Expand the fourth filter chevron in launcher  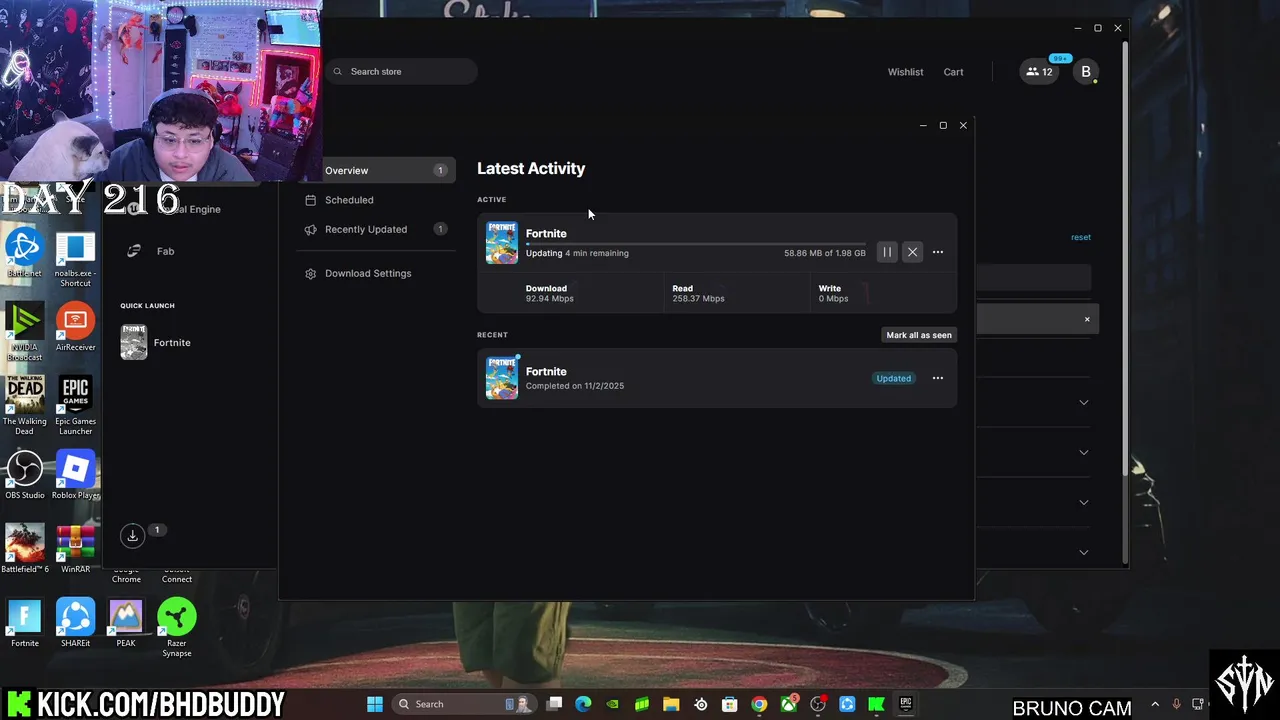pyautogui.click(x=1083, y=552)
